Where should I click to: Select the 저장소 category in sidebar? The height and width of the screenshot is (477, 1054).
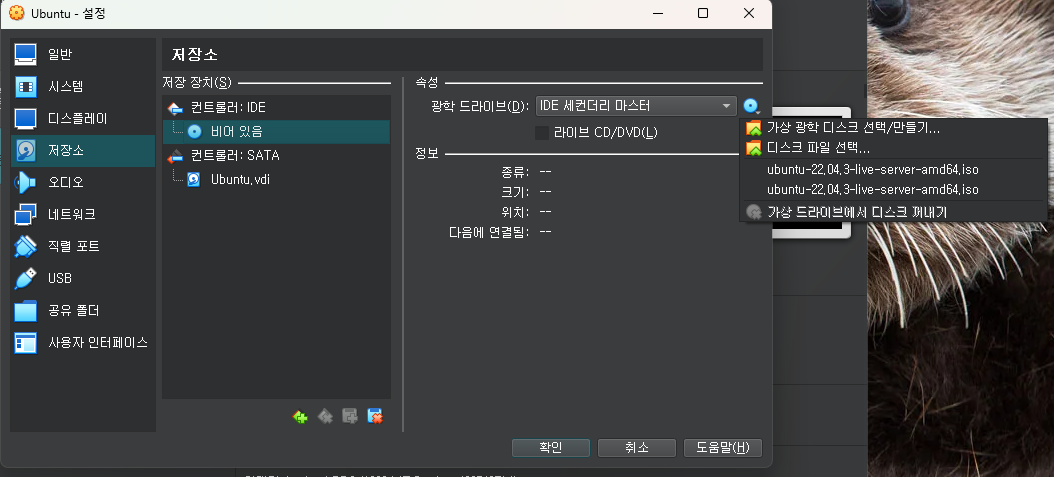coord(83,150)
